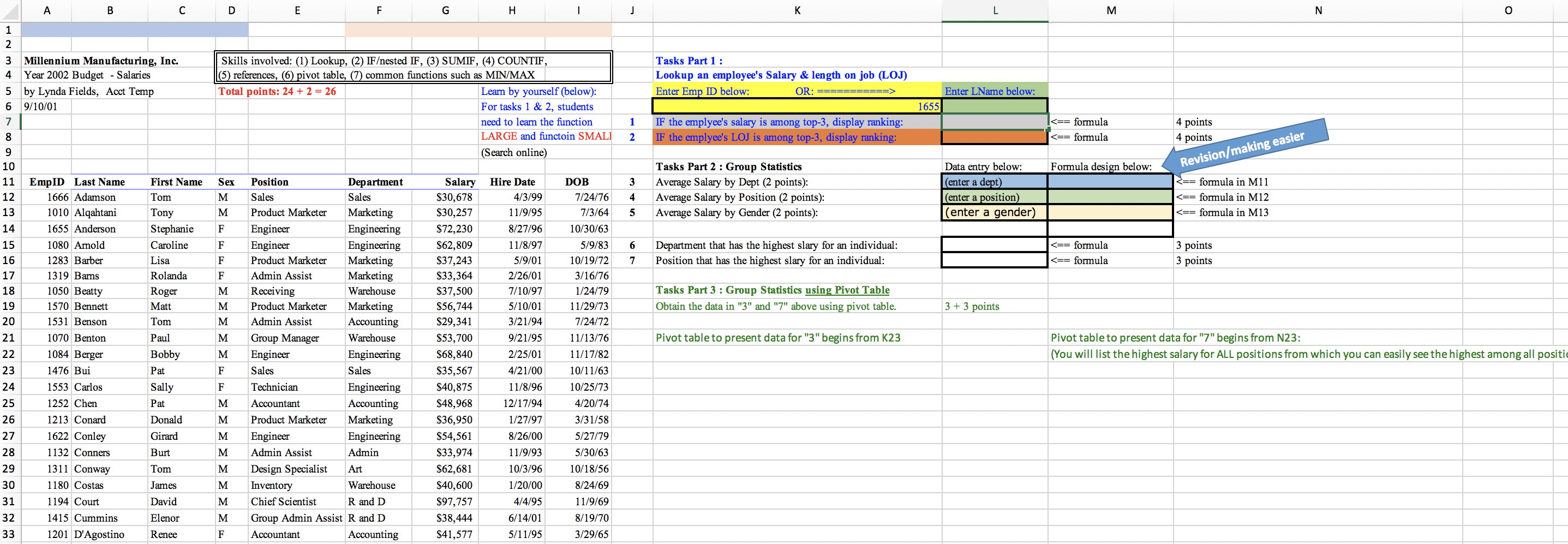Image resolution: width=1568 pixels, height=544 pixels.
Task: Click 'Enter Emp ID below:' yellow label
Action: click(x=702, y=91)
